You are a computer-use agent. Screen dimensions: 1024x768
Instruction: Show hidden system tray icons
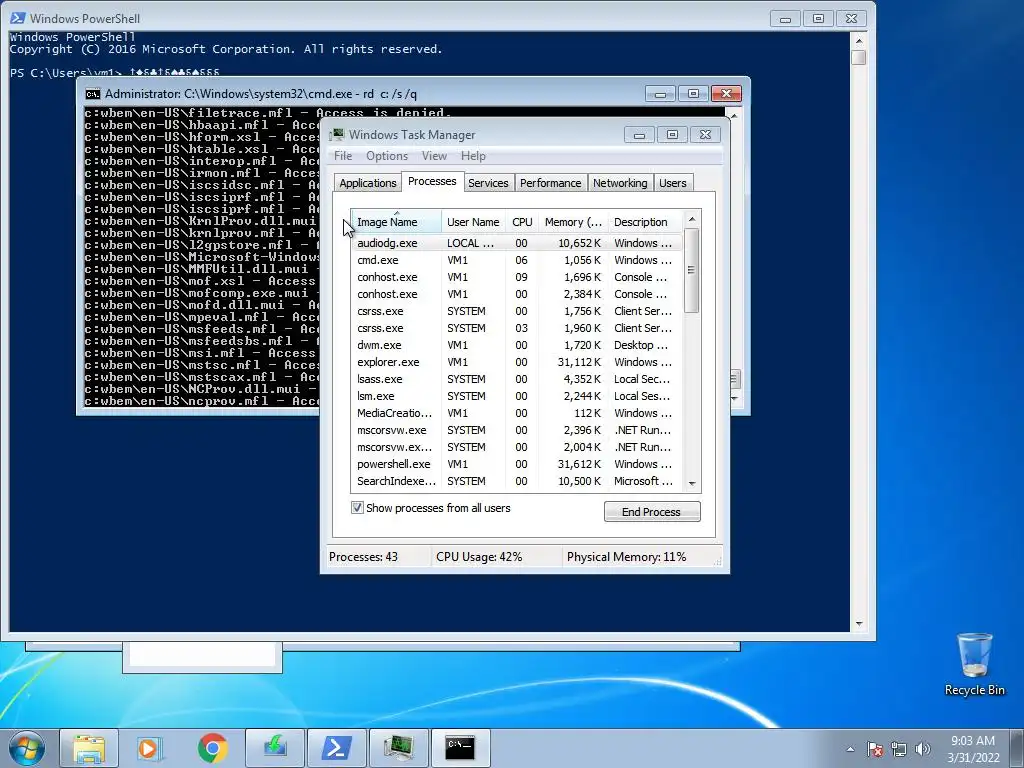pos(850,749)
